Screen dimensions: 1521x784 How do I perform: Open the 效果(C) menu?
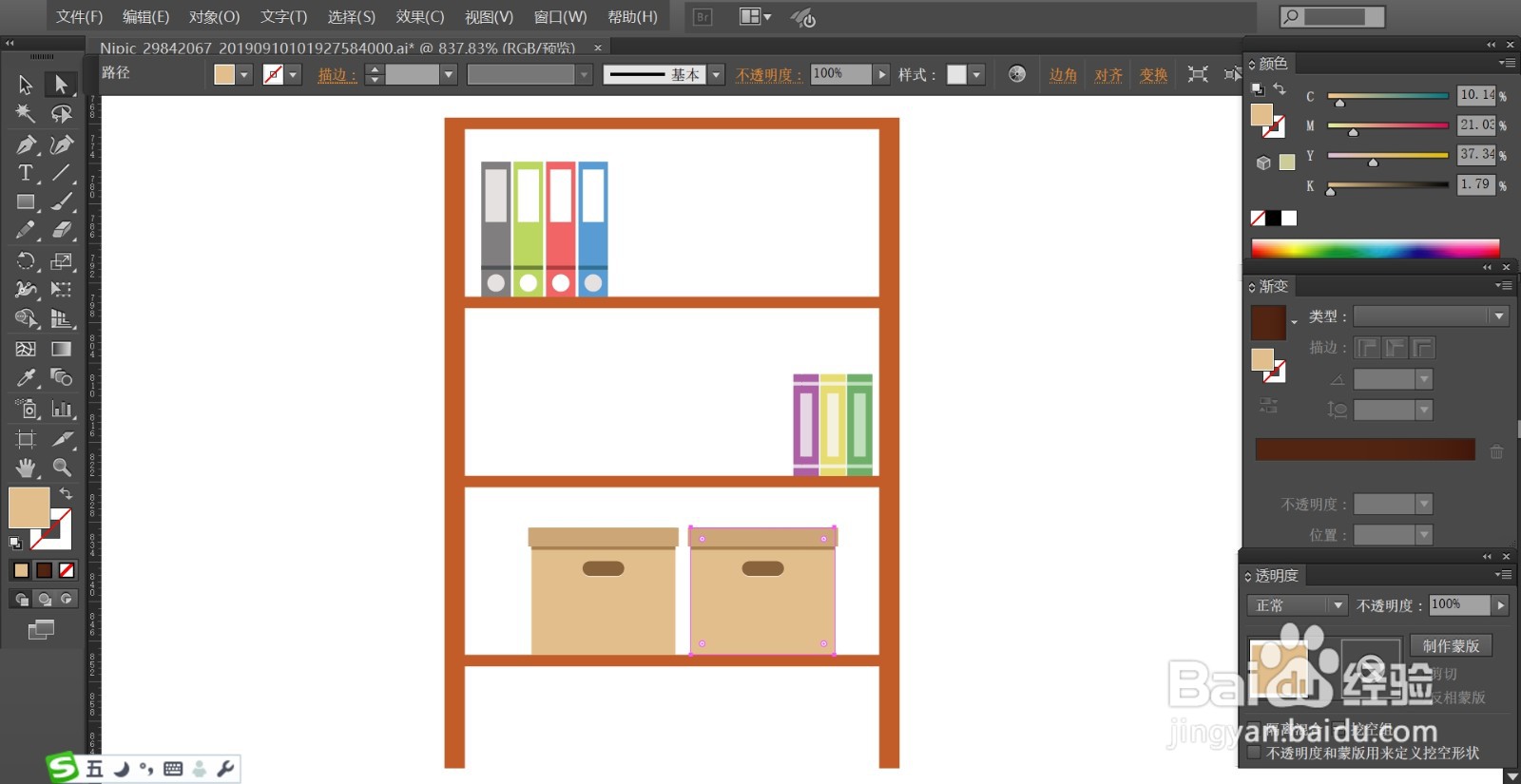click(420, 17)
